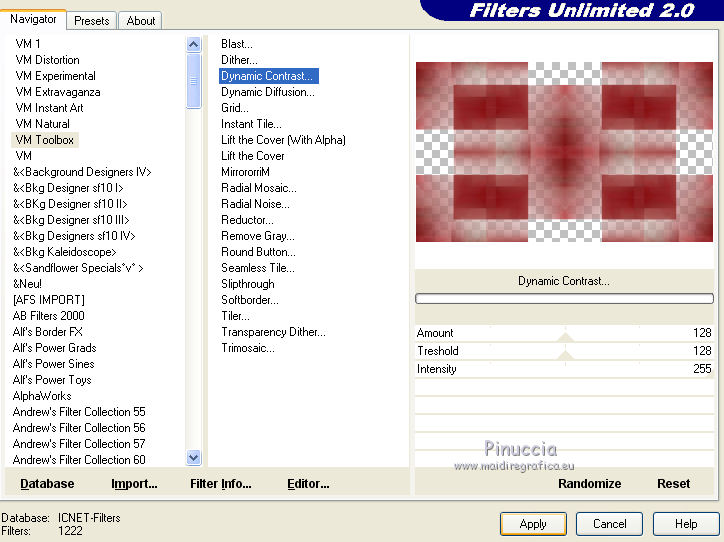Select &<Bkg Kaleidoscope> category
The height and width of the screenshot is (542, 724).
tap(65, 252)
